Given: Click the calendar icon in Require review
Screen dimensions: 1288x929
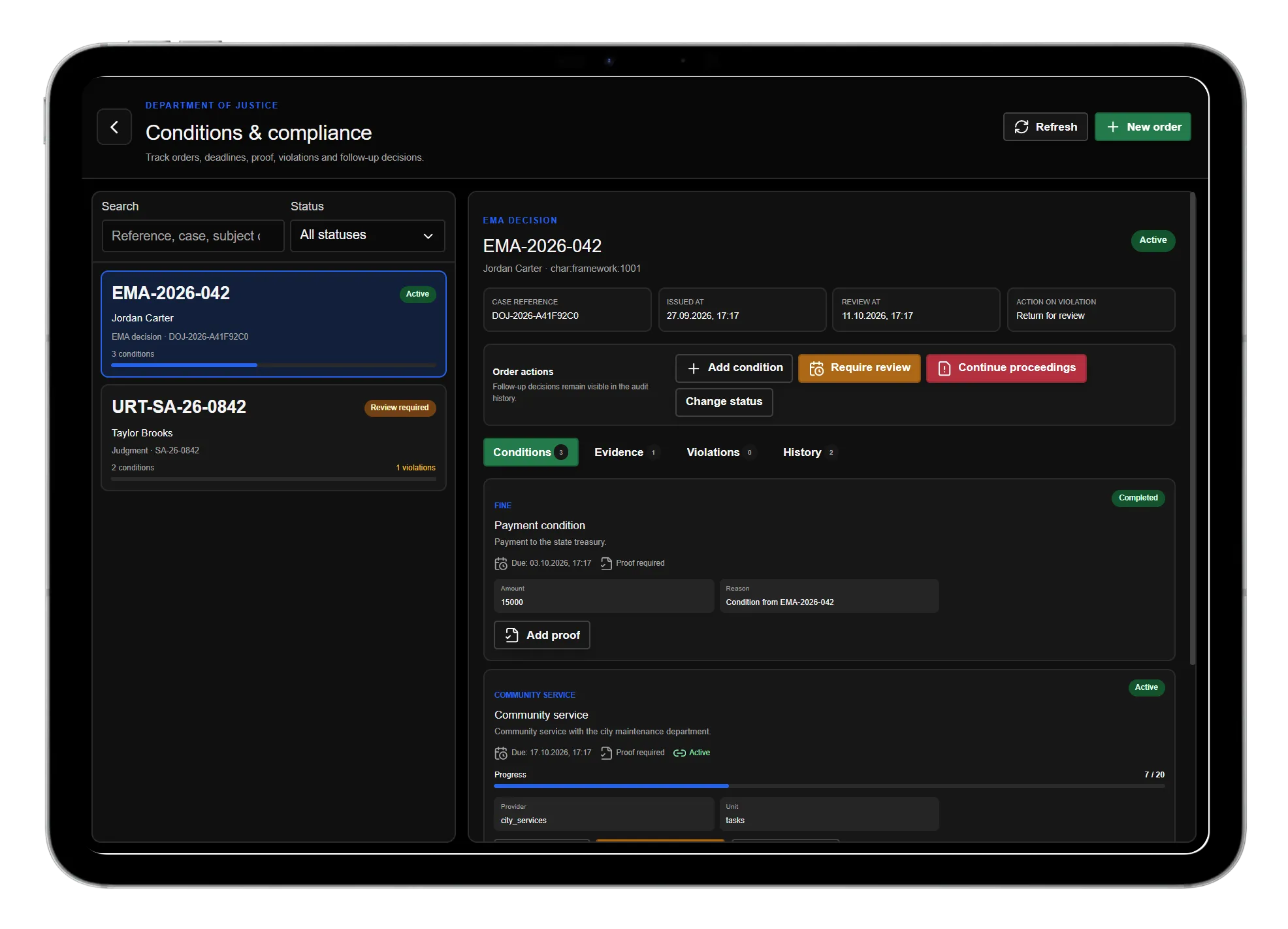Looking at the screenshot, I should [816, 368].
